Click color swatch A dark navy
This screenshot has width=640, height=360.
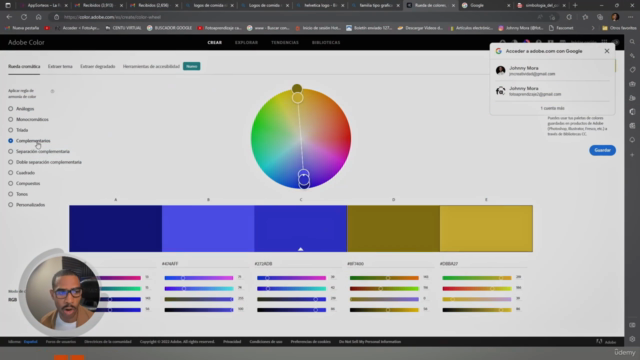coord(116,229)
